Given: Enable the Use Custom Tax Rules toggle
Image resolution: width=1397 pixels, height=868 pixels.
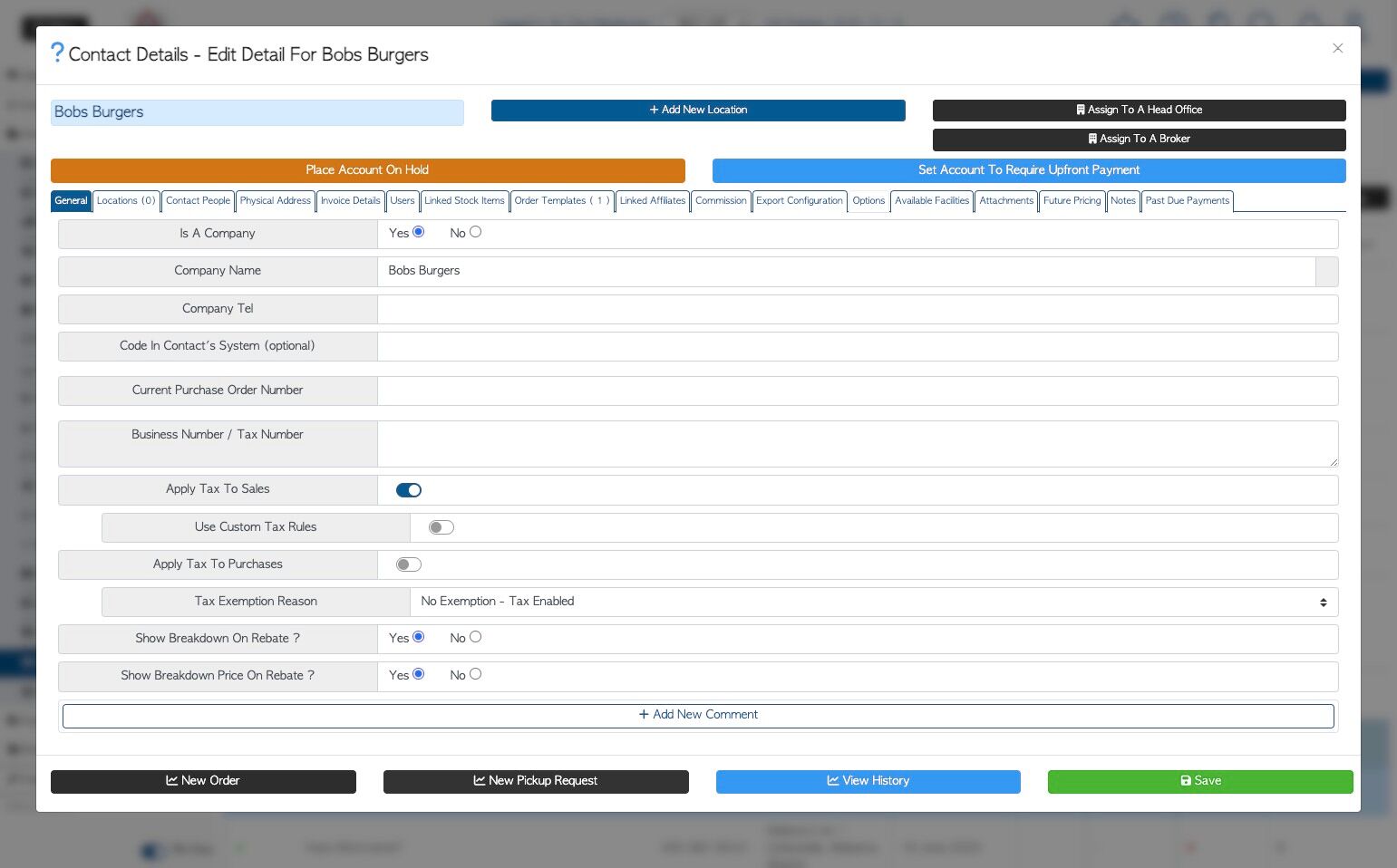Looking at the screenshot, I should (441, 527).
